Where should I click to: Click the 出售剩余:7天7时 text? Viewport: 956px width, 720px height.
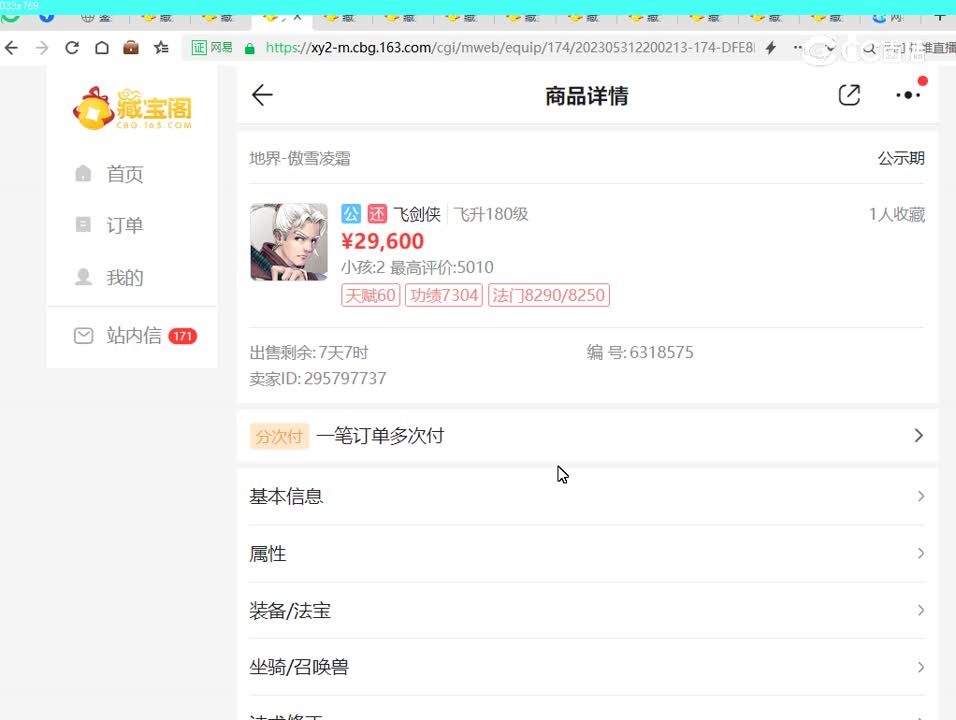pos(309,352)
